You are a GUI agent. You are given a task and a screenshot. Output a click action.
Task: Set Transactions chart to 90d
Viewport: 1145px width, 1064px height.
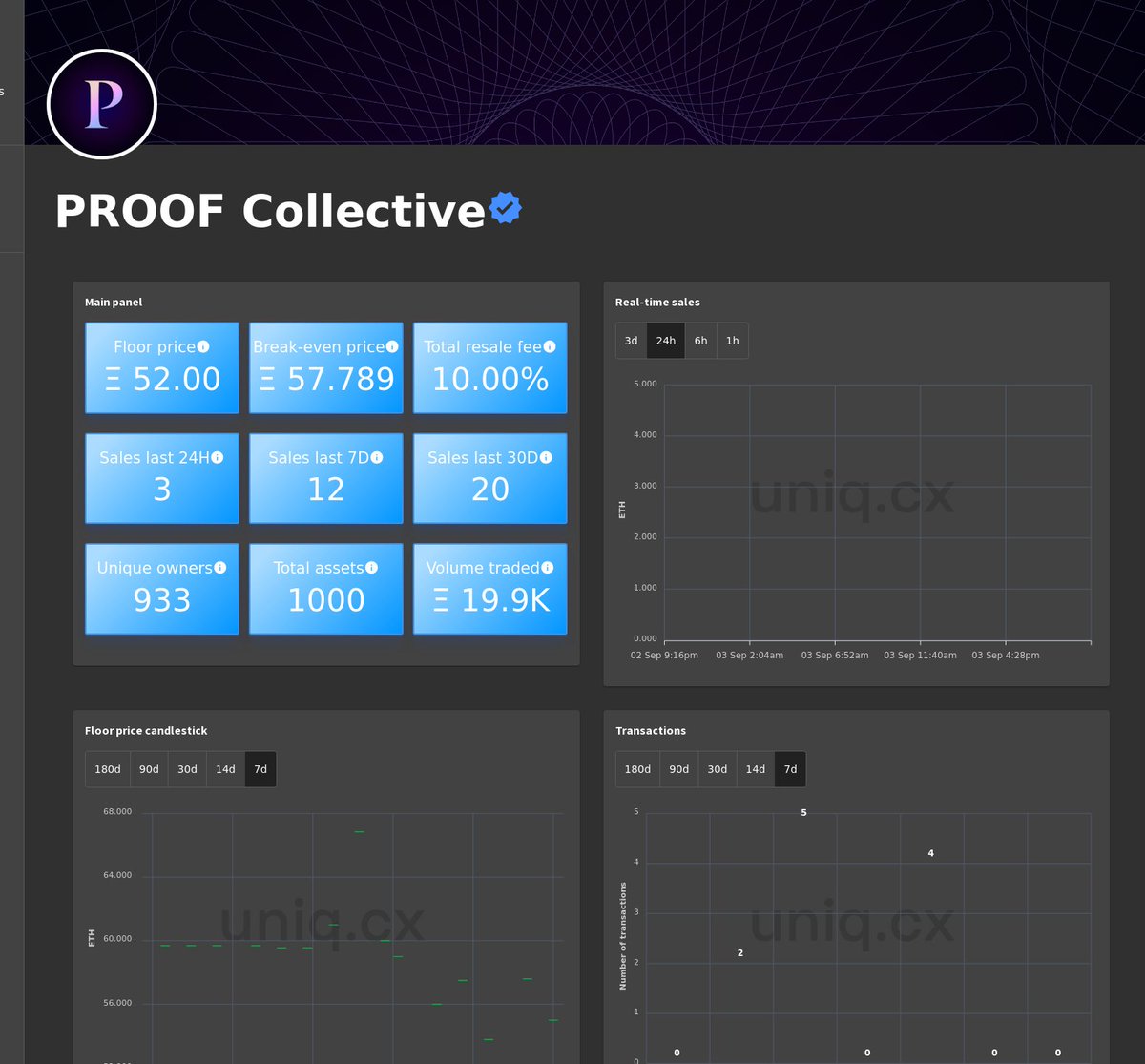point(679,769)
